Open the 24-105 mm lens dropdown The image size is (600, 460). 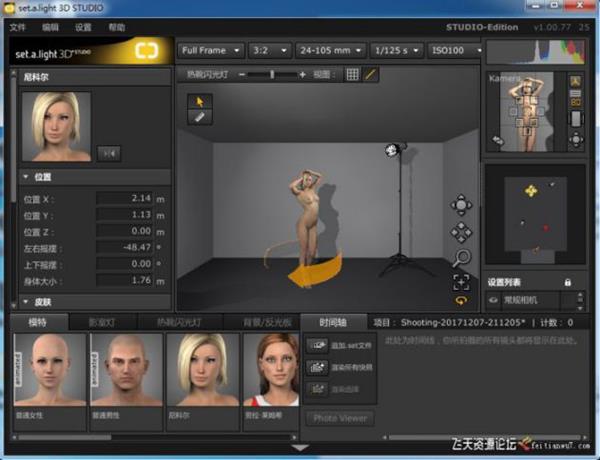(330, 51)
